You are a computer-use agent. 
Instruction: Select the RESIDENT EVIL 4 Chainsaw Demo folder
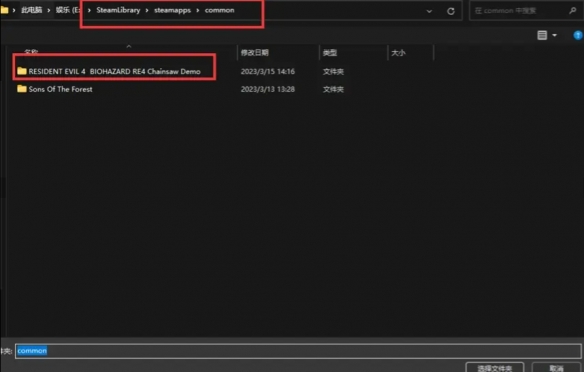click(x=114, y=71)
